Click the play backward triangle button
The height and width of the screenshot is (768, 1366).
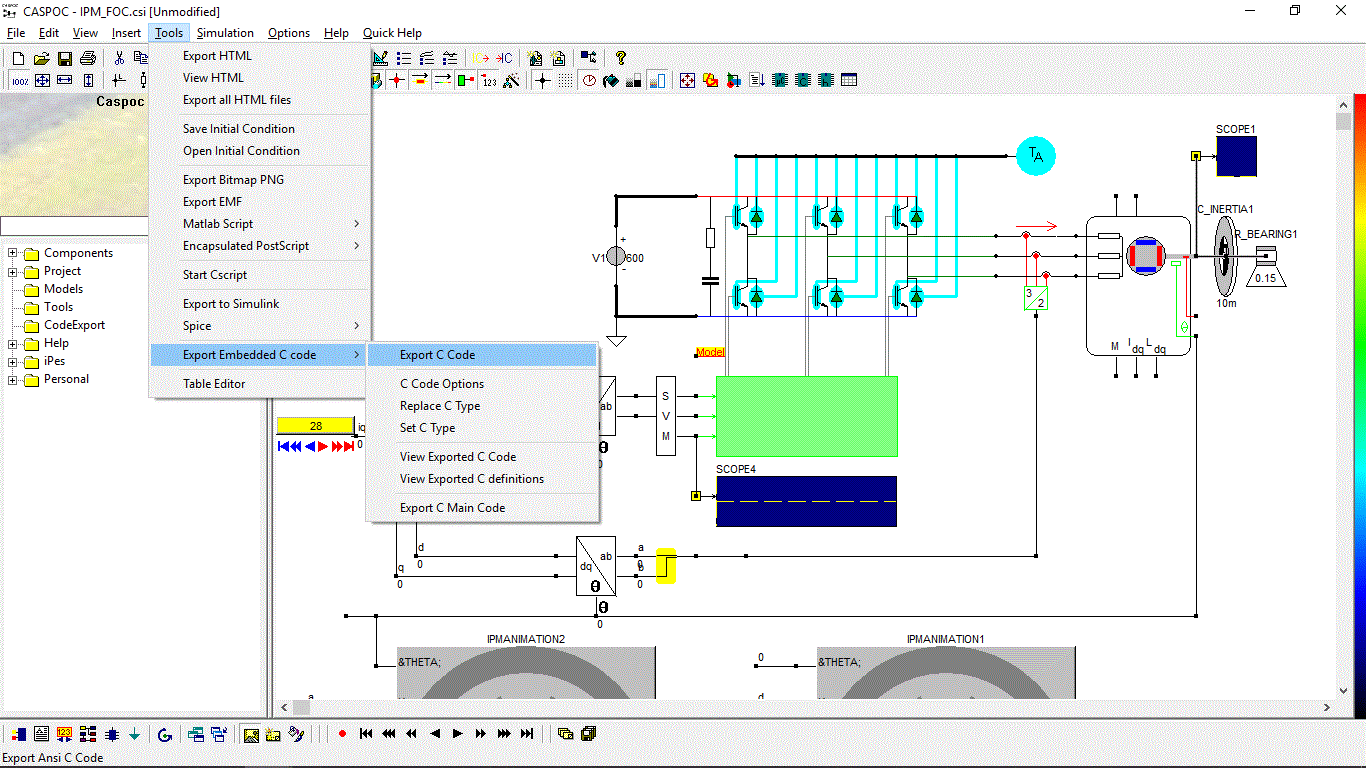tap(435, 734)
